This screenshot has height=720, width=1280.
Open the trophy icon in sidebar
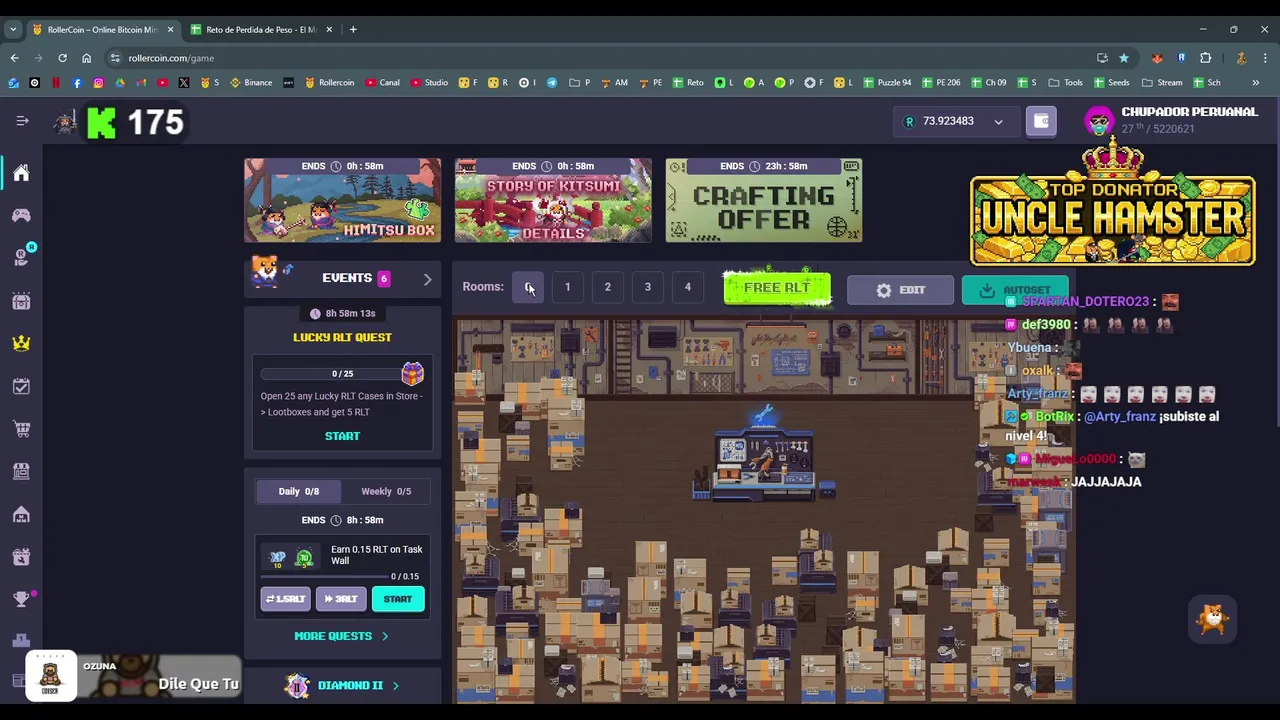pyautogui.click(x=21, y=599)
